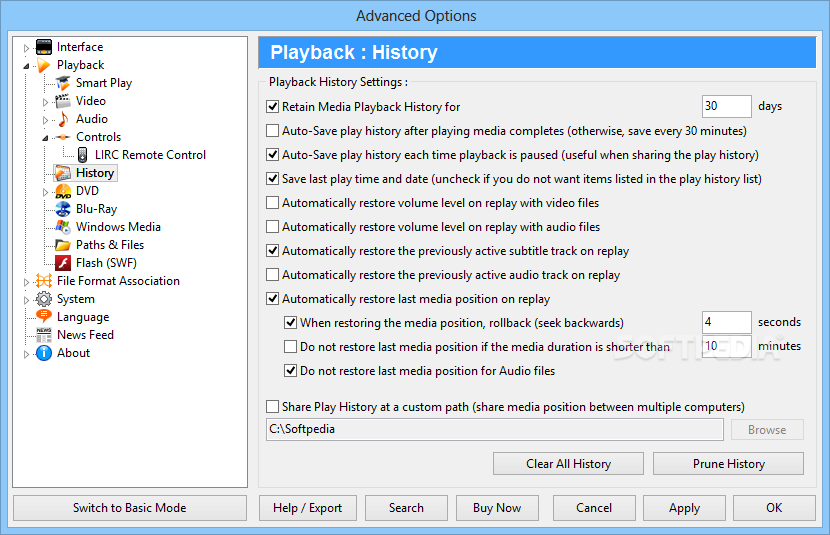Enable restore volume level with video files
Screen dimensions: 830x535
(x=272, y=203)
